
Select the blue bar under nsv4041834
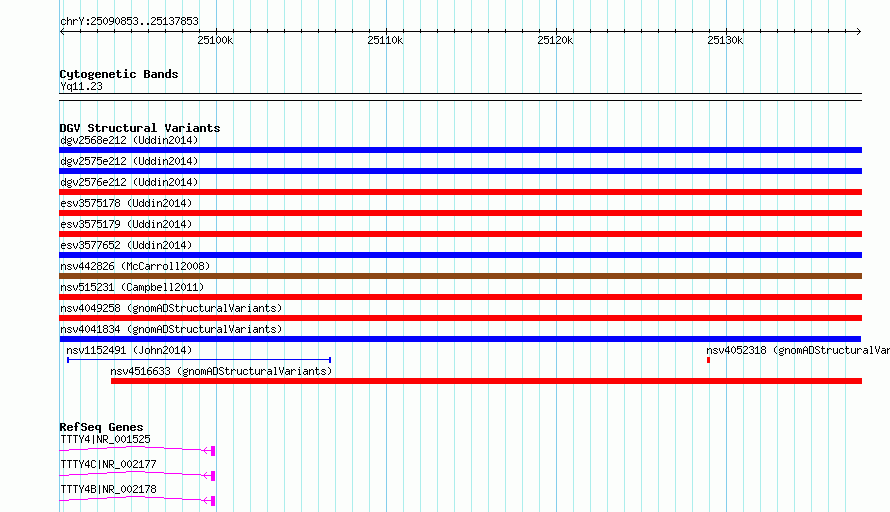point(460,339)
